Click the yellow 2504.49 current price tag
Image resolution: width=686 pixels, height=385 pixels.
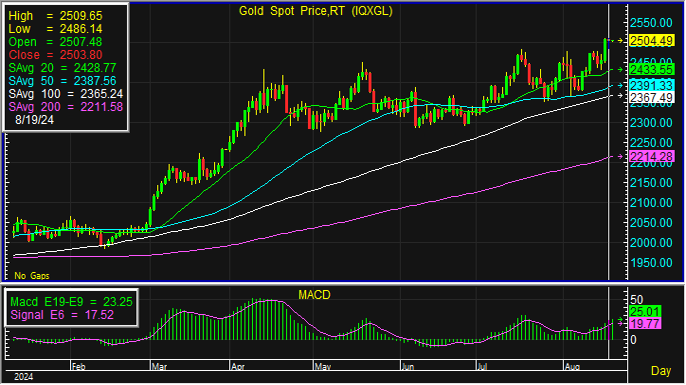pos(651,41)
